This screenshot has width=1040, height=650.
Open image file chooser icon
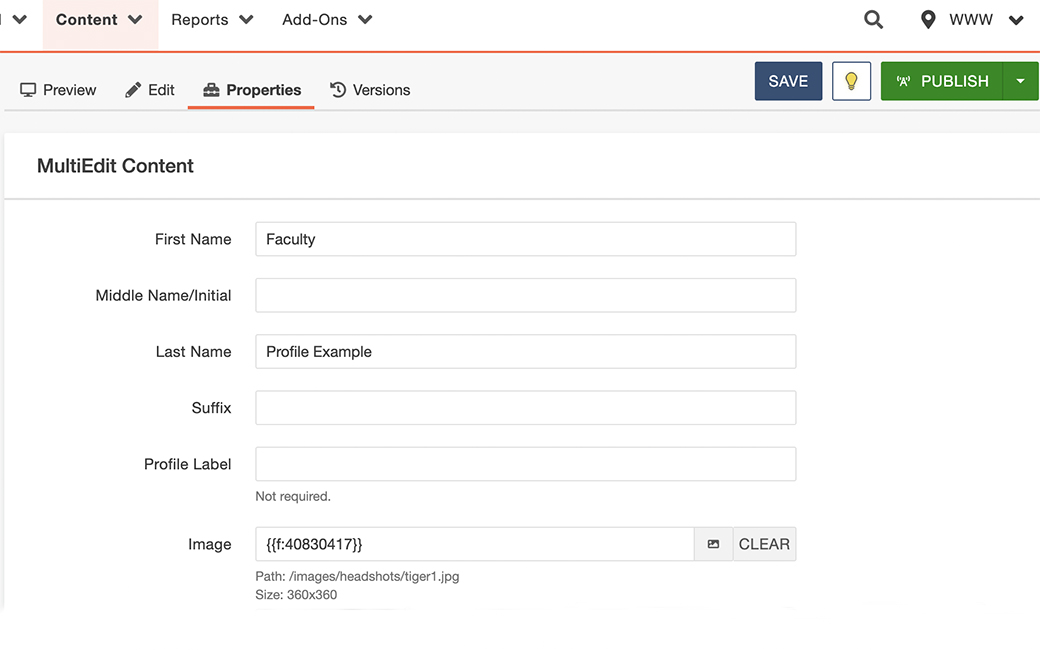713,544
